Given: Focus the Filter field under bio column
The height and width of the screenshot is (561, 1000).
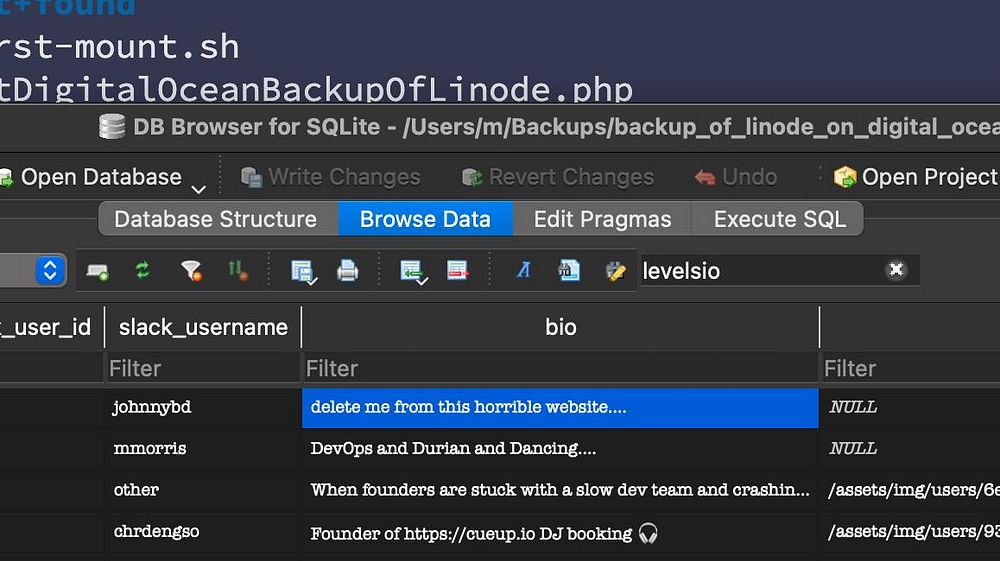Looking at the screenshot, I should [x=560, y=369].
